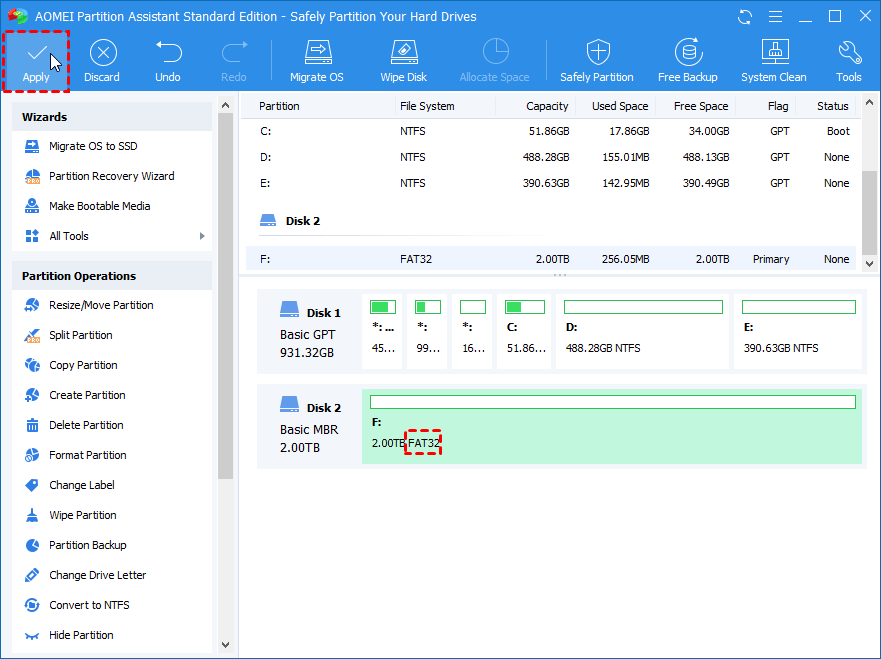Start Free Backup from toolbar
The image size is (881, 659).
(688, 52)
